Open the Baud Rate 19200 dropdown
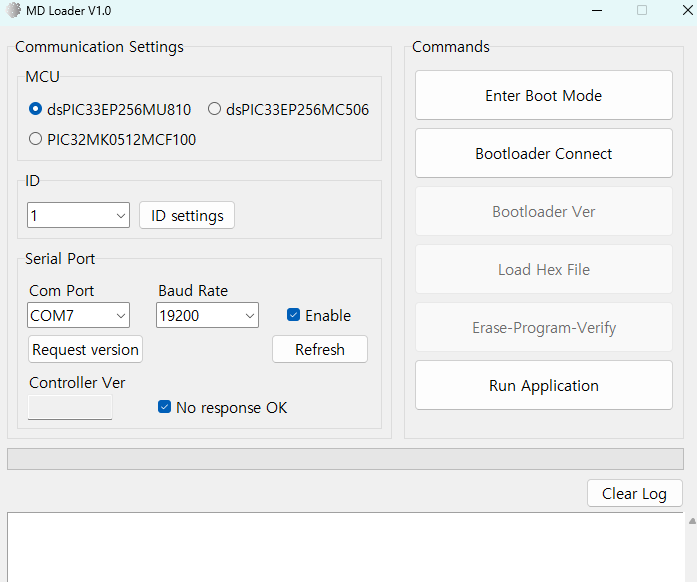Screen dimensions: 697x582 (207, 315)
